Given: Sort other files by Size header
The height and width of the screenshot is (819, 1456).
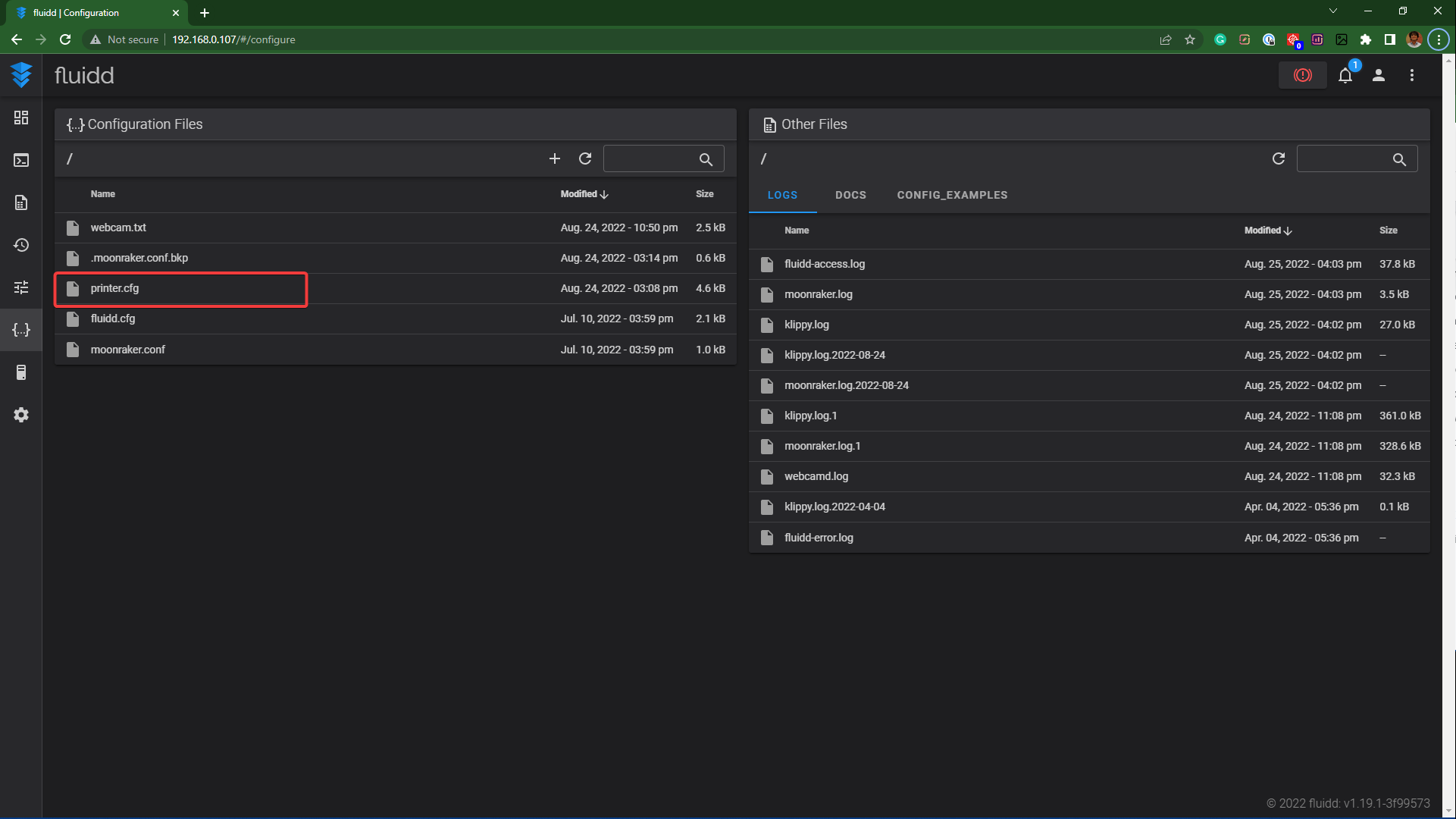Looking at the screenshot, I should [1389, 231].
